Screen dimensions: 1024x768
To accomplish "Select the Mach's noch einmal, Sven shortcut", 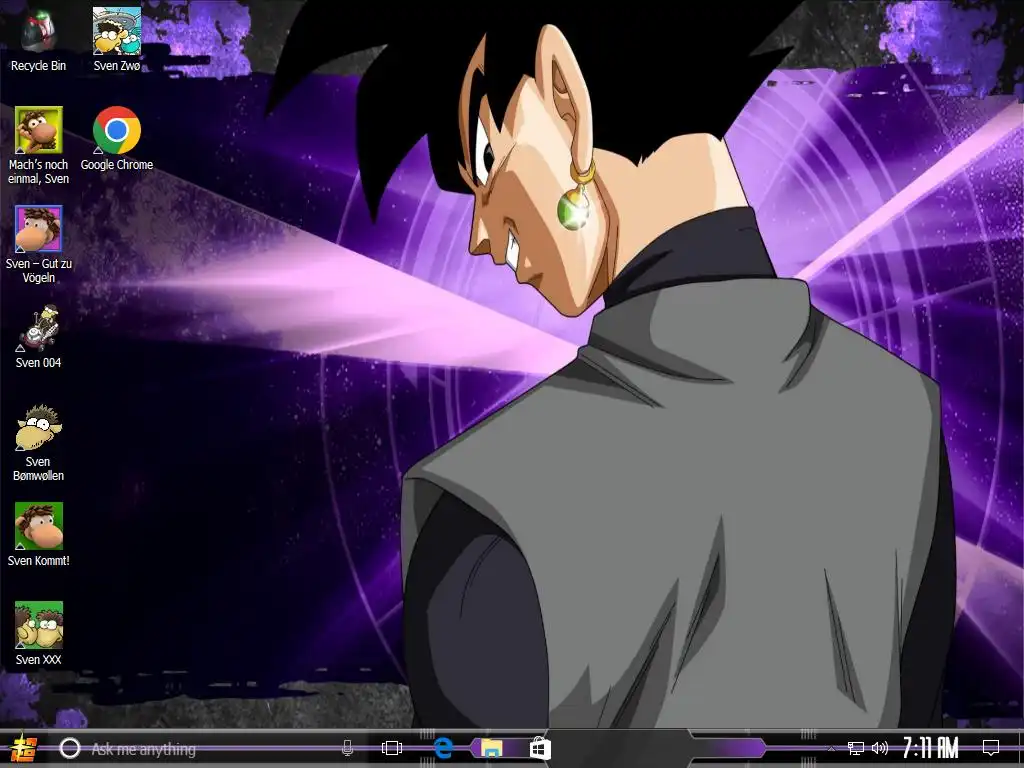I will click(39, 145).
